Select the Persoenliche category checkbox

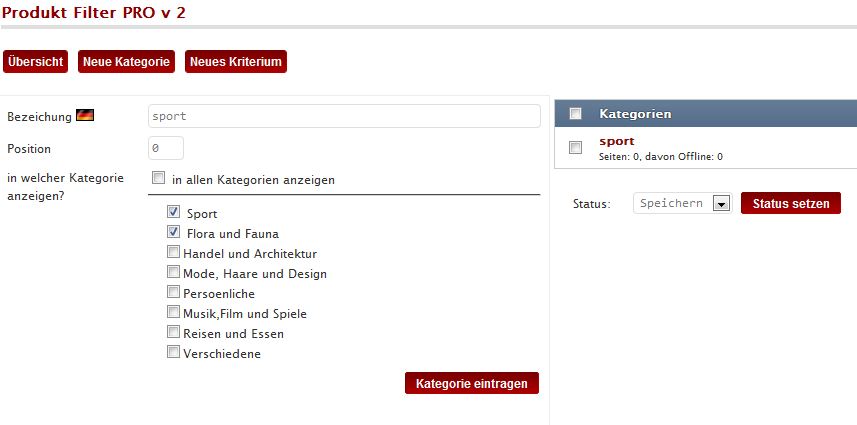point(174,293)
